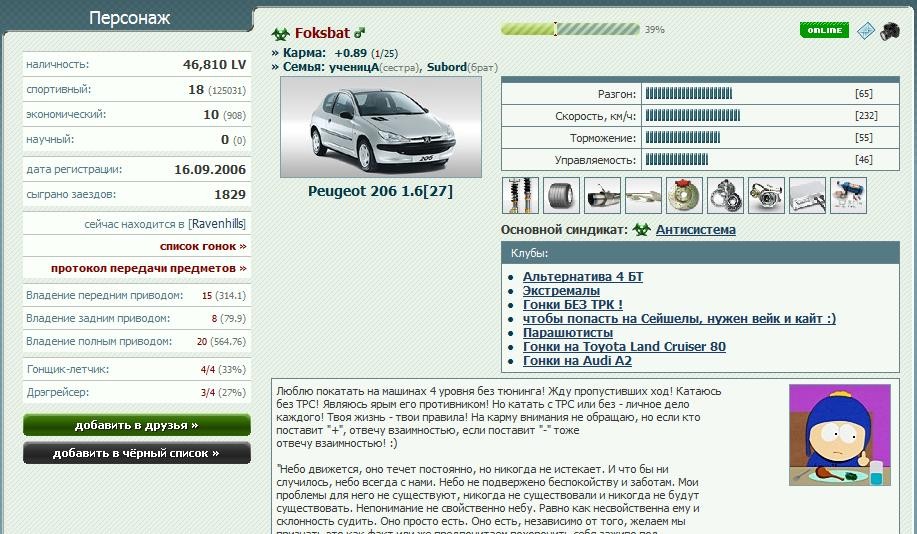
Task: Click the Скорость stat bar
Action: click(692, 116)
